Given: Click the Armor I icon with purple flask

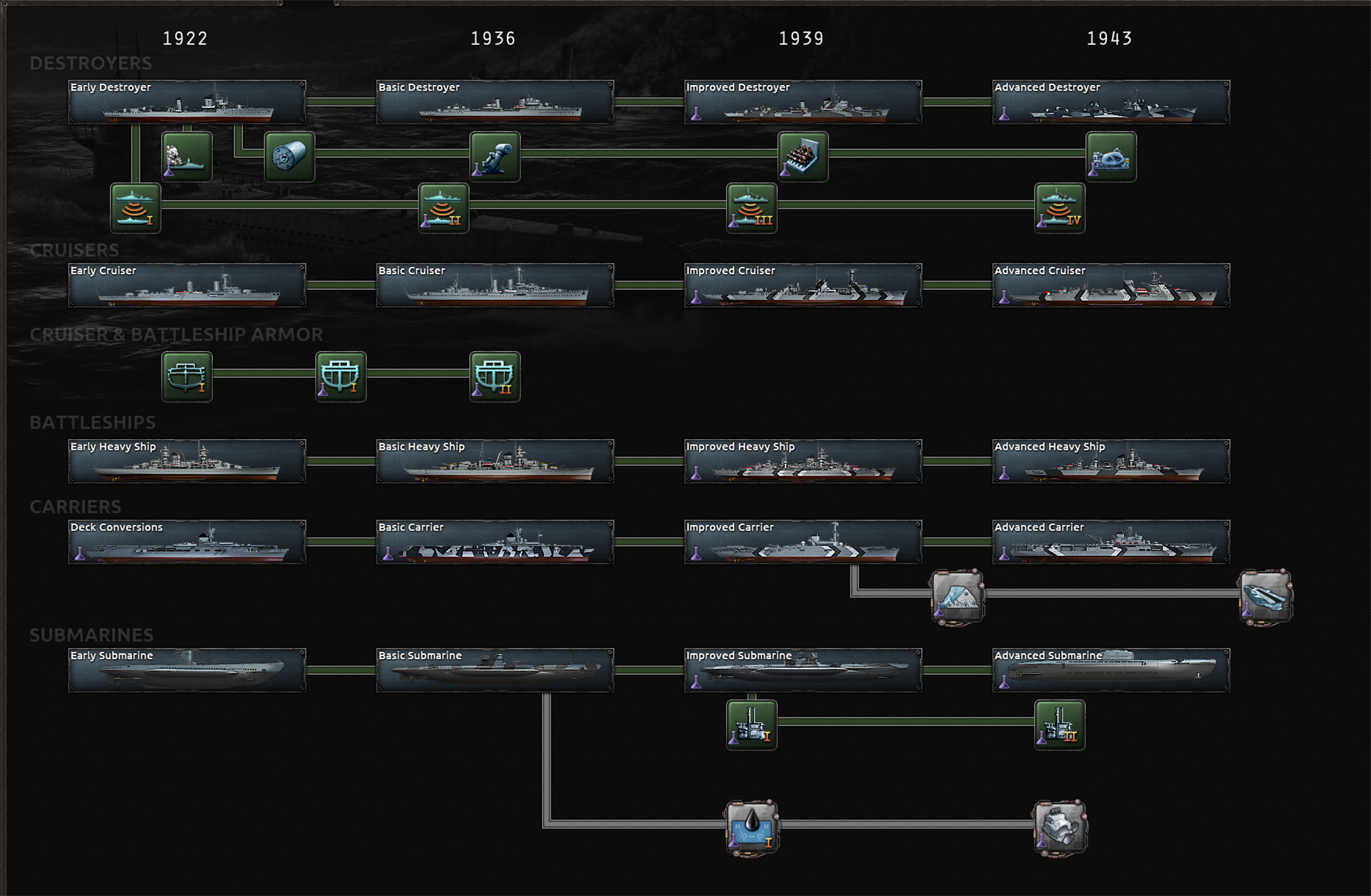Looking at the screenshot, I should coord(341,376).
